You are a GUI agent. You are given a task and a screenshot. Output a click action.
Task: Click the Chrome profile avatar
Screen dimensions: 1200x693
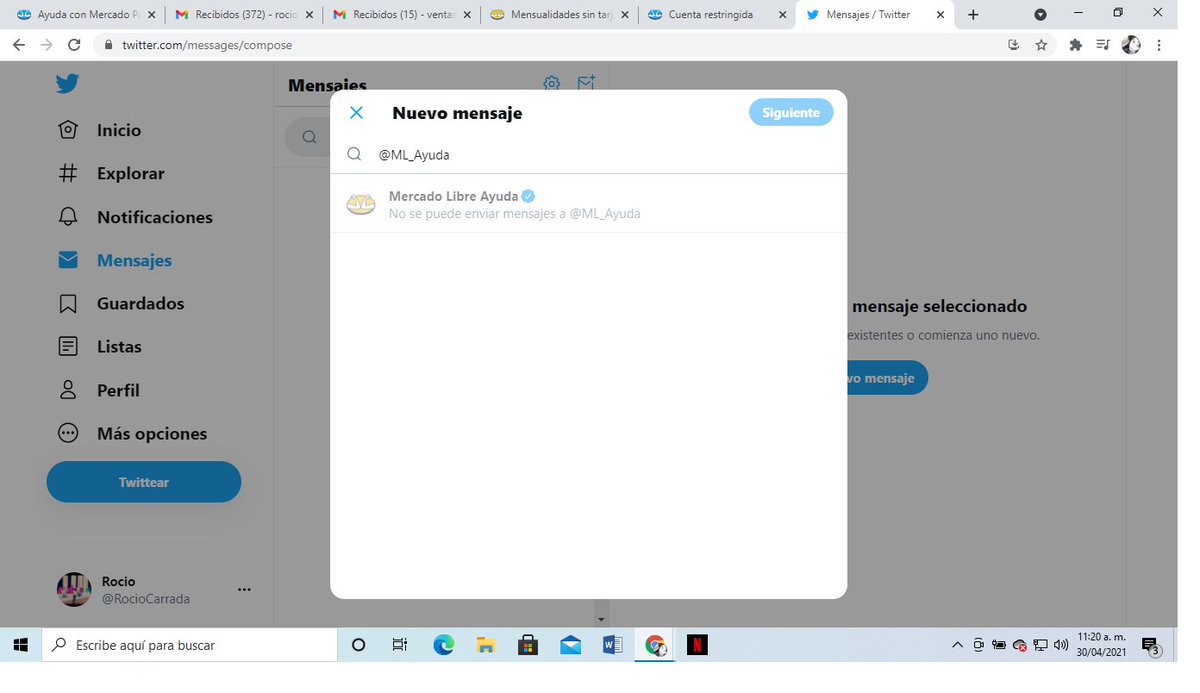1132,45
